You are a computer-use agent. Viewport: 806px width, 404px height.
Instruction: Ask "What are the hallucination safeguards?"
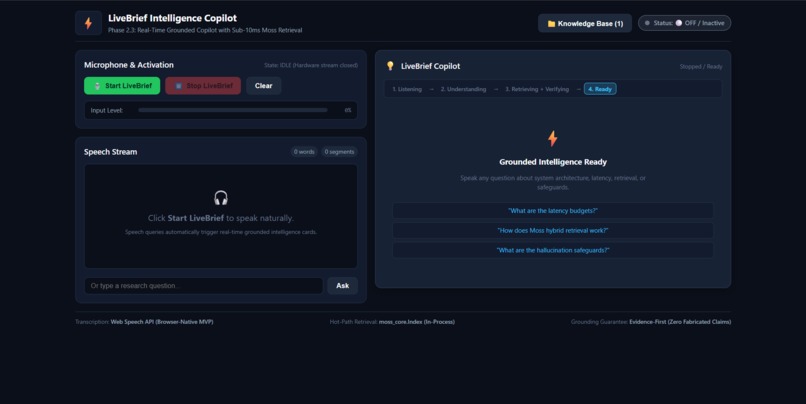pos(553,250)
